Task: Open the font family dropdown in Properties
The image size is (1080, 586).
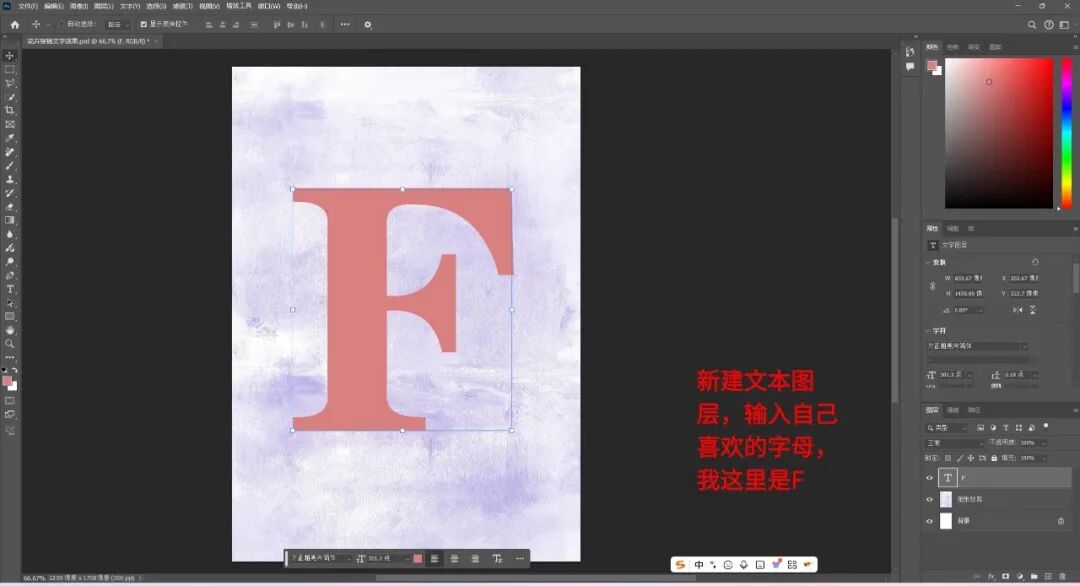Action: 977,346
